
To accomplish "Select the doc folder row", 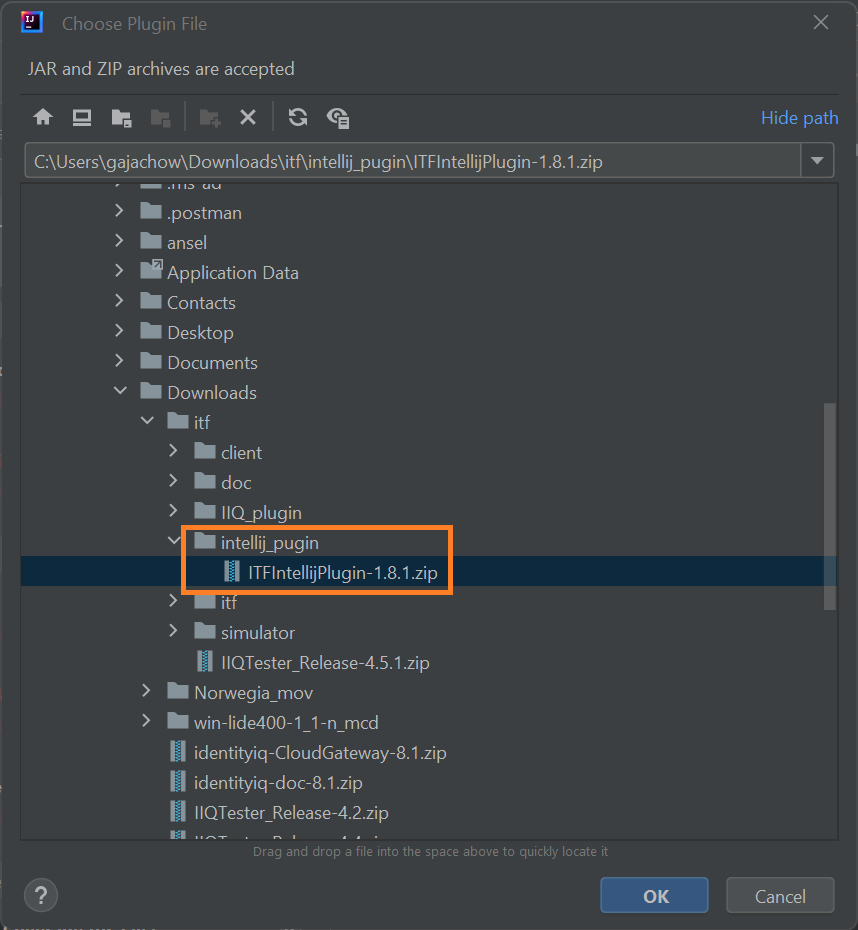I will [428, 483].
